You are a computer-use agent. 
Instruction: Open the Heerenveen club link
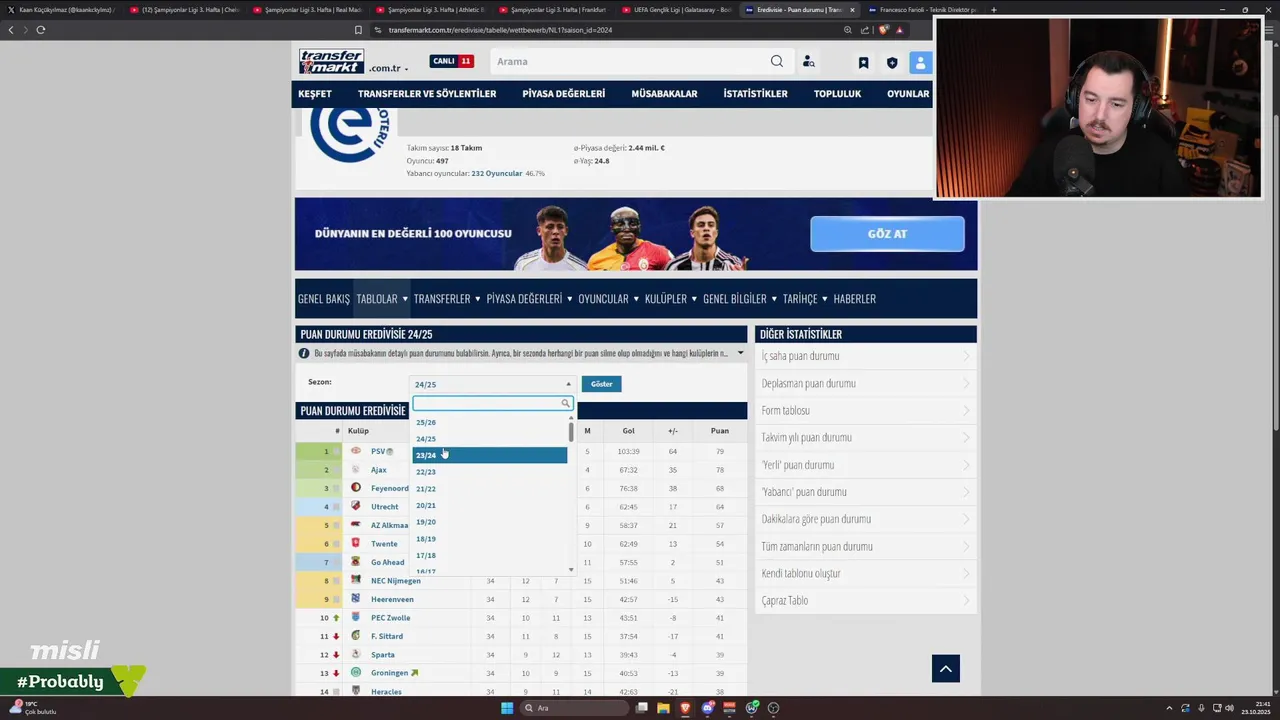click(x=392, y=599)
